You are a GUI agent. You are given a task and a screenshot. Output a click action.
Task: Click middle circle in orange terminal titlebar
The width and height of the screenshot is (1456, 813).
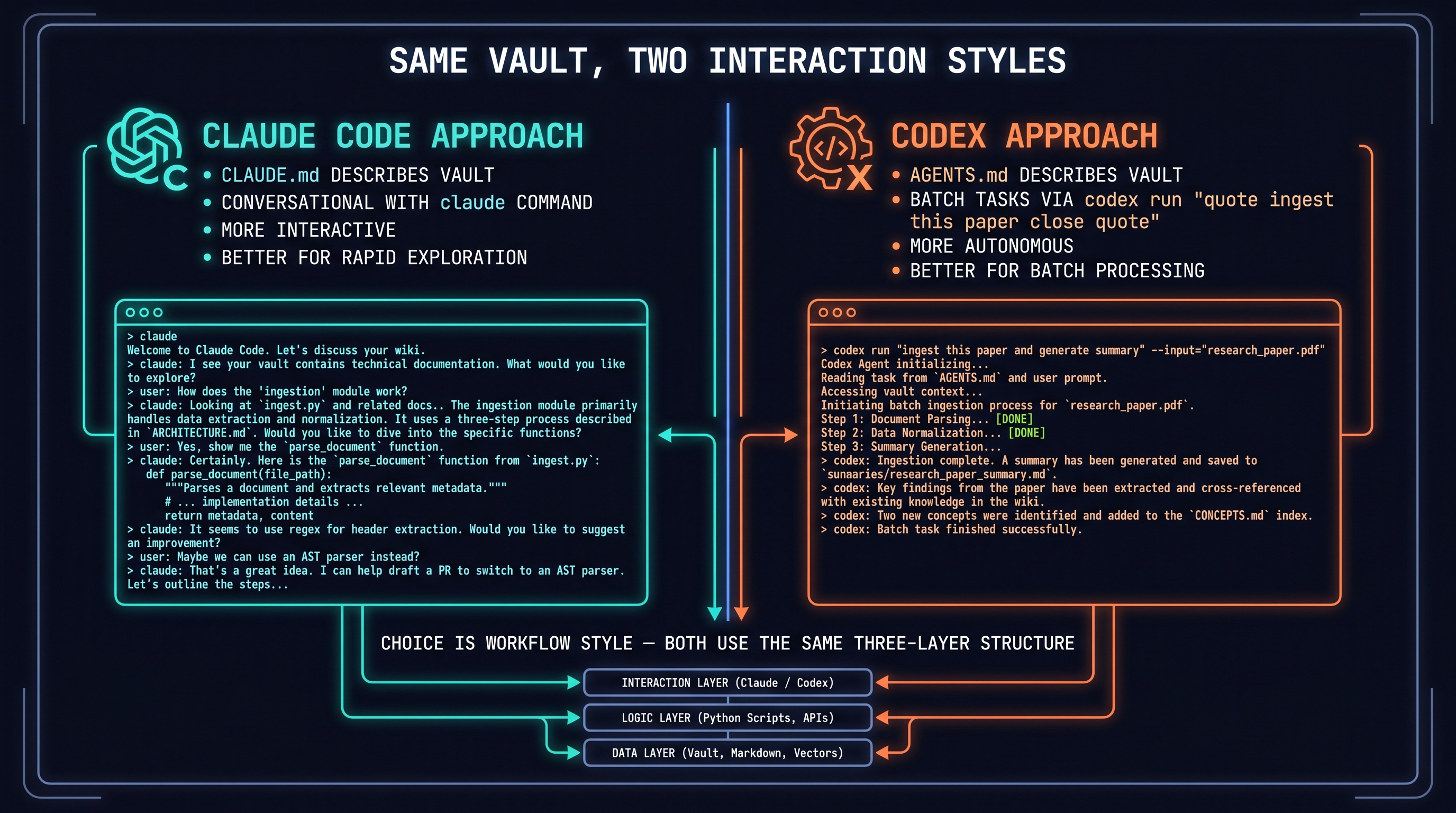coord(837,313)
